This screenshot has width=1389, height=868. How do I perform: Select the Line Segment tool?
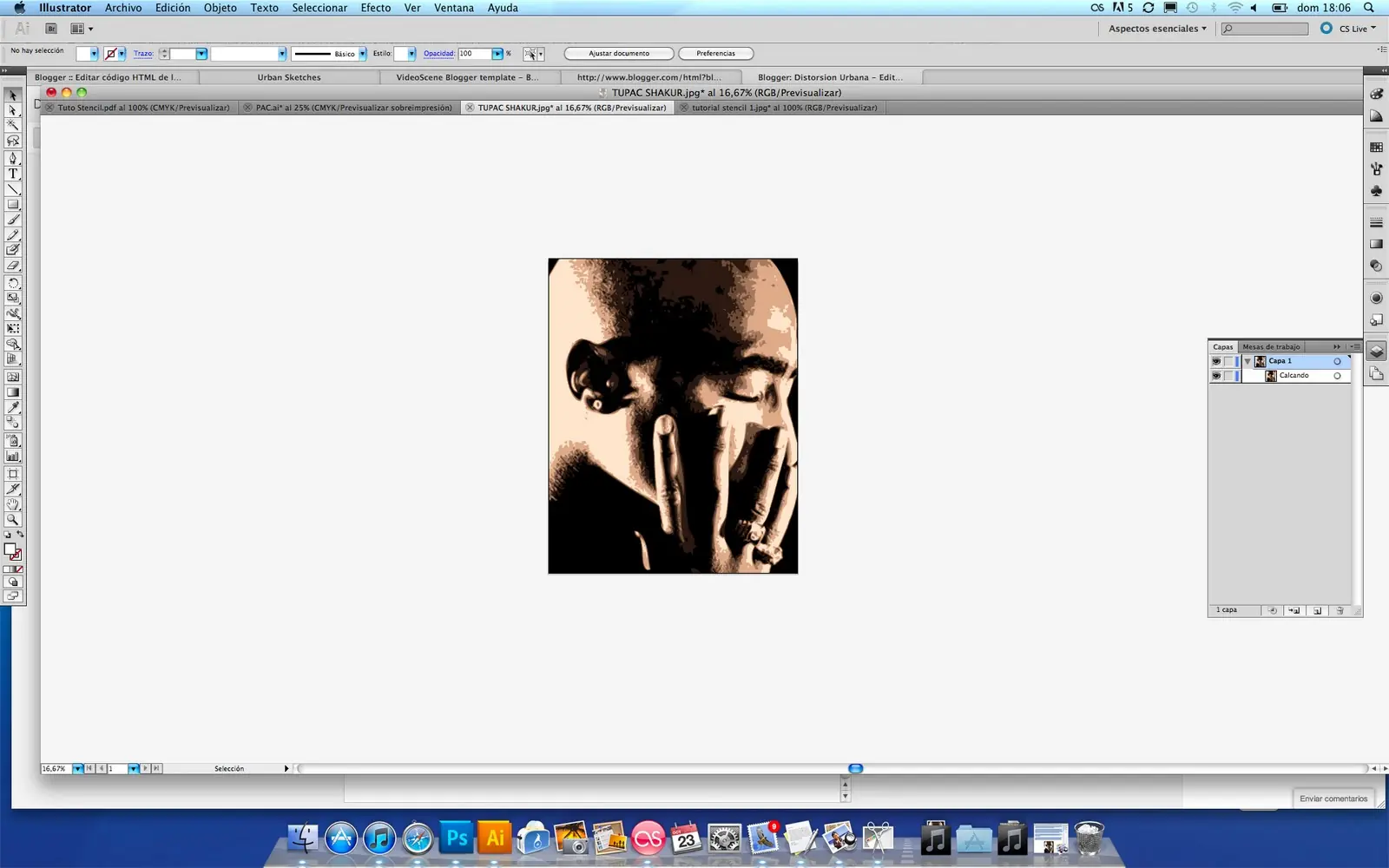coord(13,189)
